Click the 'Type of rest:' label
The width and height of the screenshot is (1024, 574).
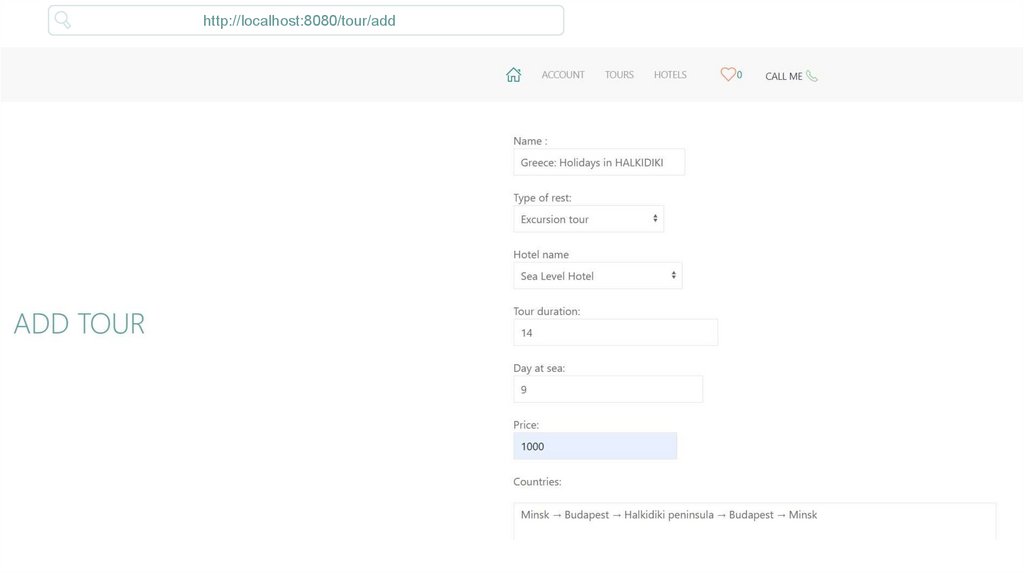click(542, 198)
